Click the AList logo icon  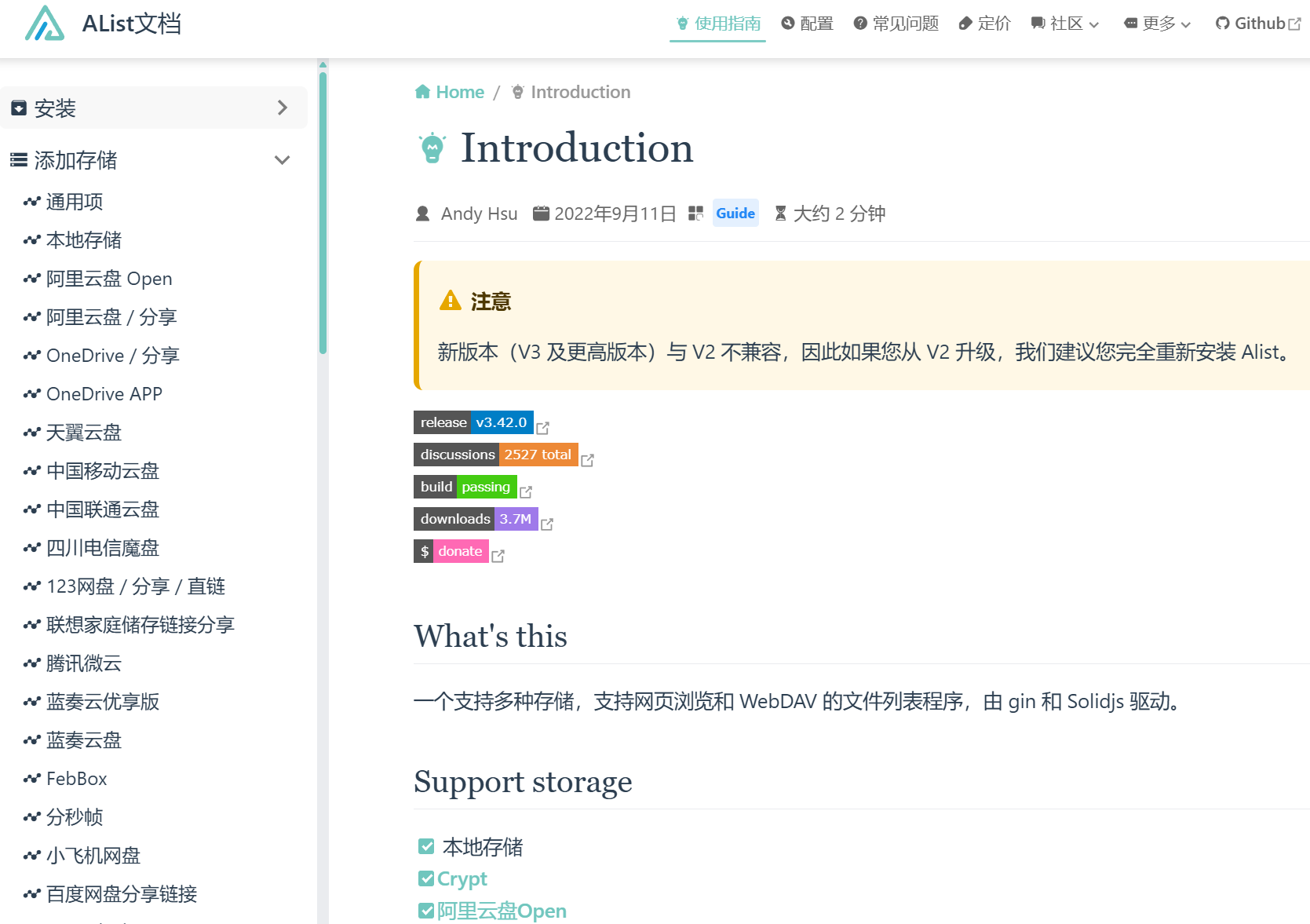click(45, 24)
